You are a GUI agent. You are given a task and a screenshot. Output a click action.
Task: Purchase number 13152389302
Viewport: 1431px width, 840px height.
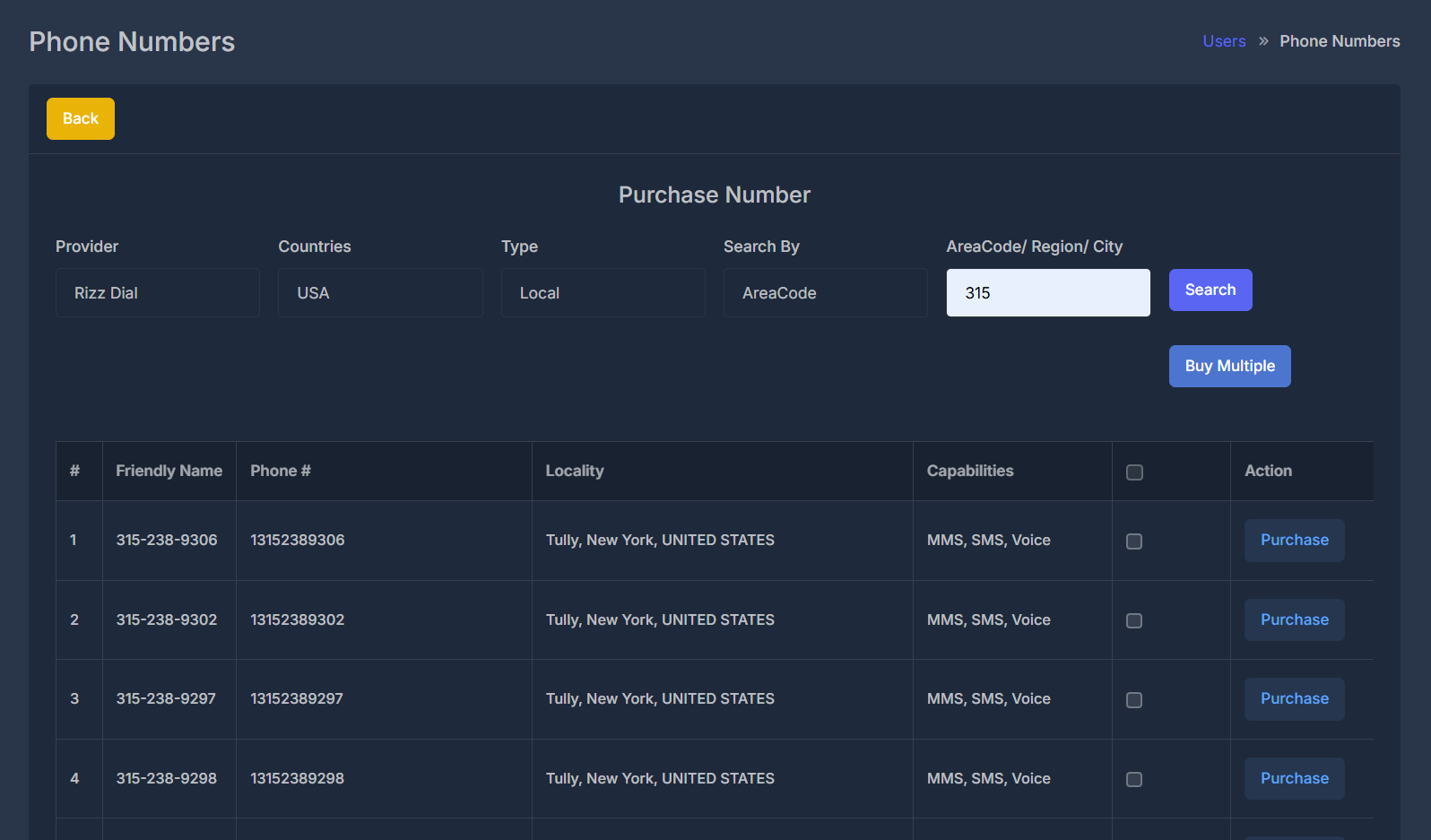tap(1294, 619)
